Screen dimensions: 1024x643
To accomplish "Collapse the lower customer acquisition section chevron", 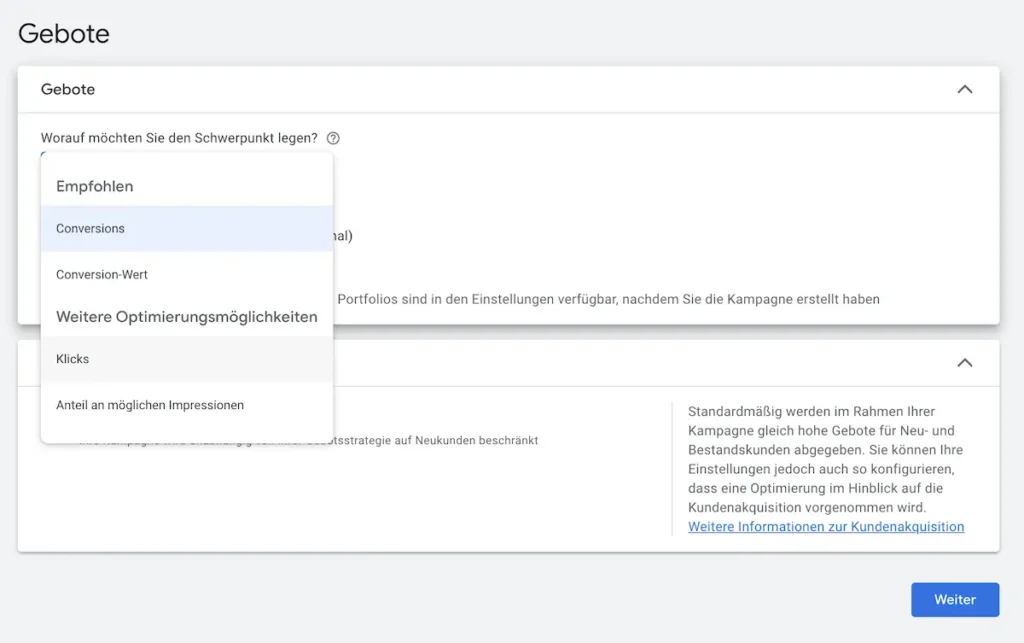I will coord(965,363).
